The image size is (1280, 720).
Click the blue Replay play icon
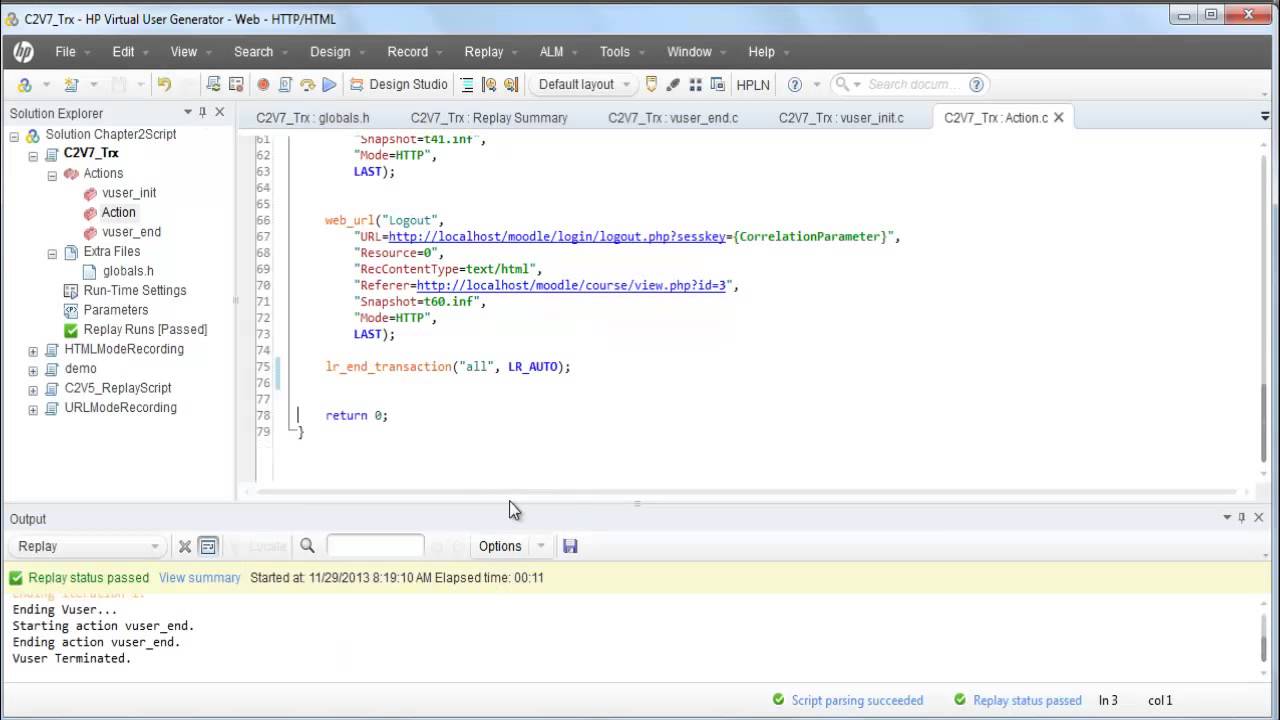point(329,85)
